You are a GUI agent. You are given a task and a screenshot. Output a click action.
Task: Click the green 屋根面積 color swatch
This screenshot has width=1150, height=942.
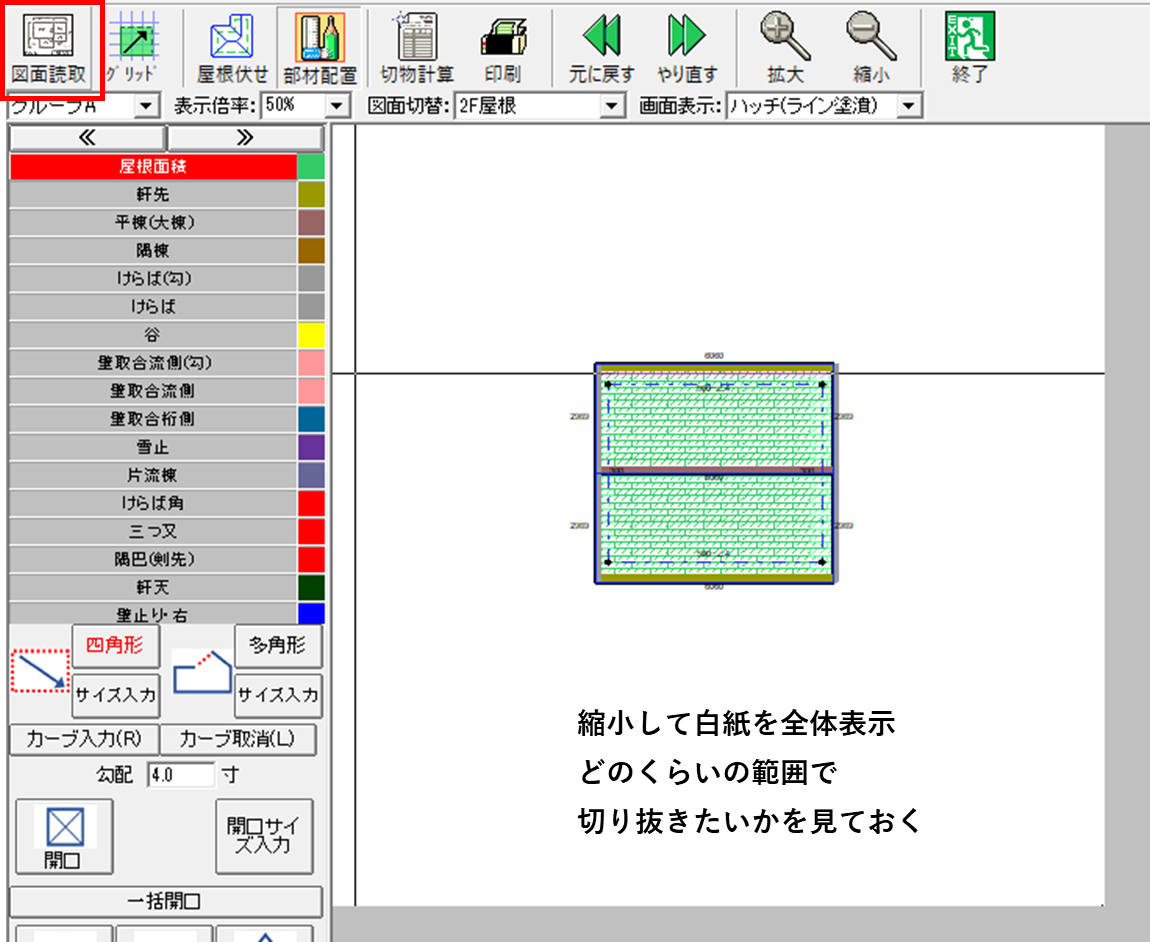[311, 166]
